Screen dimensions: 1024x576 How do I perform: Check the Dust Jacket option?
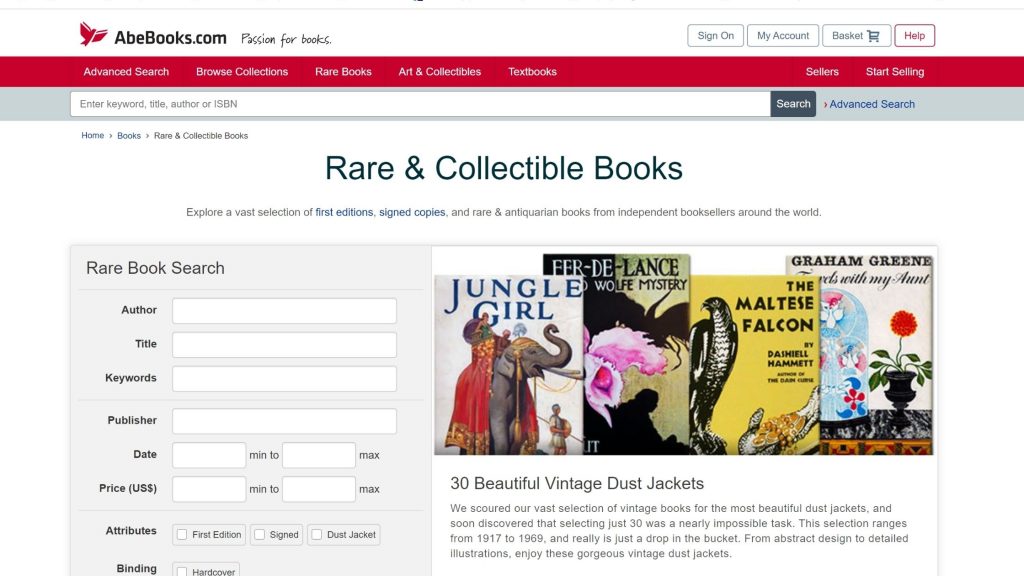tap(316, 535)
